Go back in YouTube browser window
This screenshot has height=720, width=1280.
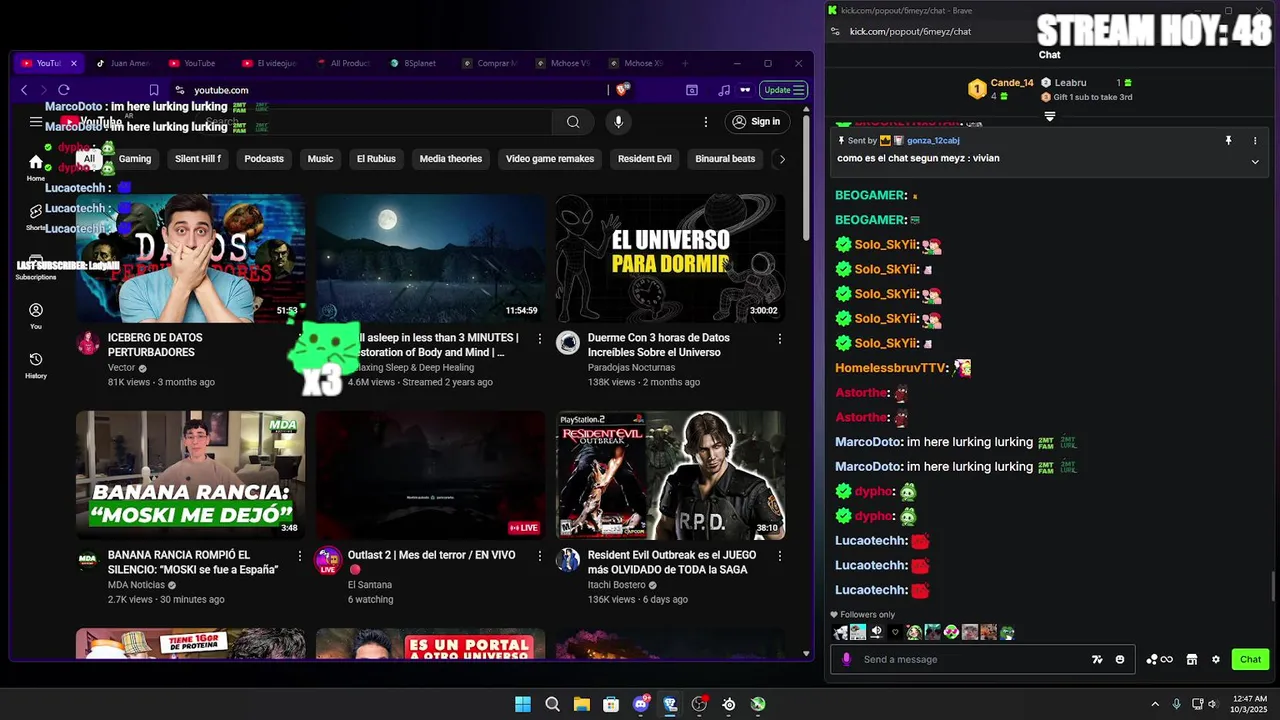(24, 90)
